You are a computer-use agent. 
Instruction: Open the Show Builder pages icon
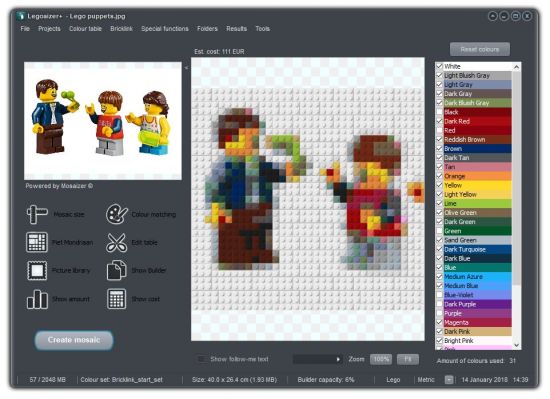[116, 270]
